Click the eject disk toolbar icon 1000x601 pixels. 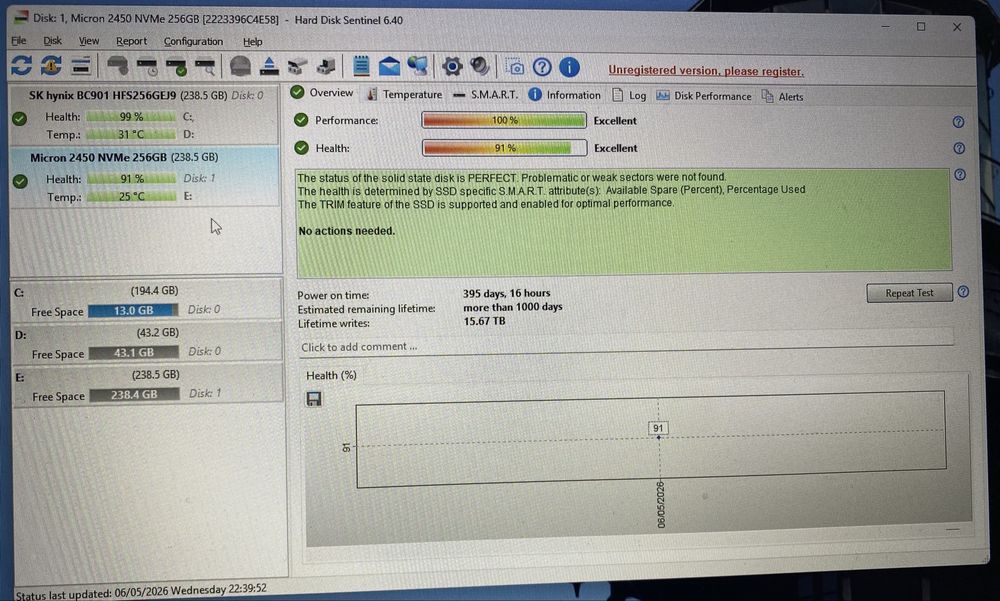click(x=269, y=66)
